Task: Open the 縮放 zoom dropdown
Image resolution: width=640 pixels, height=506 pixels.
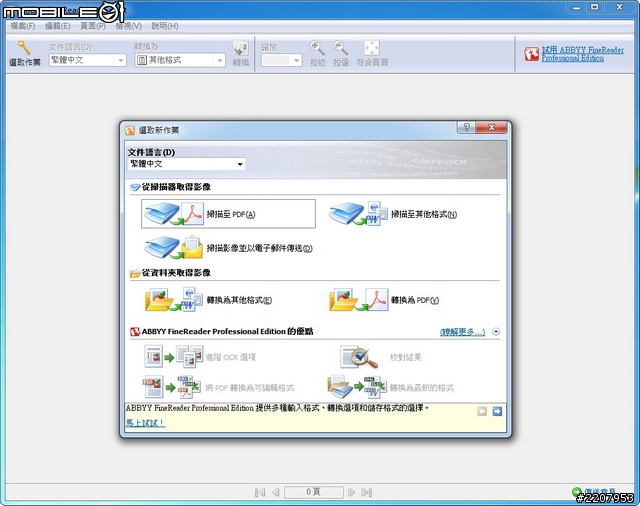Action: [281, 60]
